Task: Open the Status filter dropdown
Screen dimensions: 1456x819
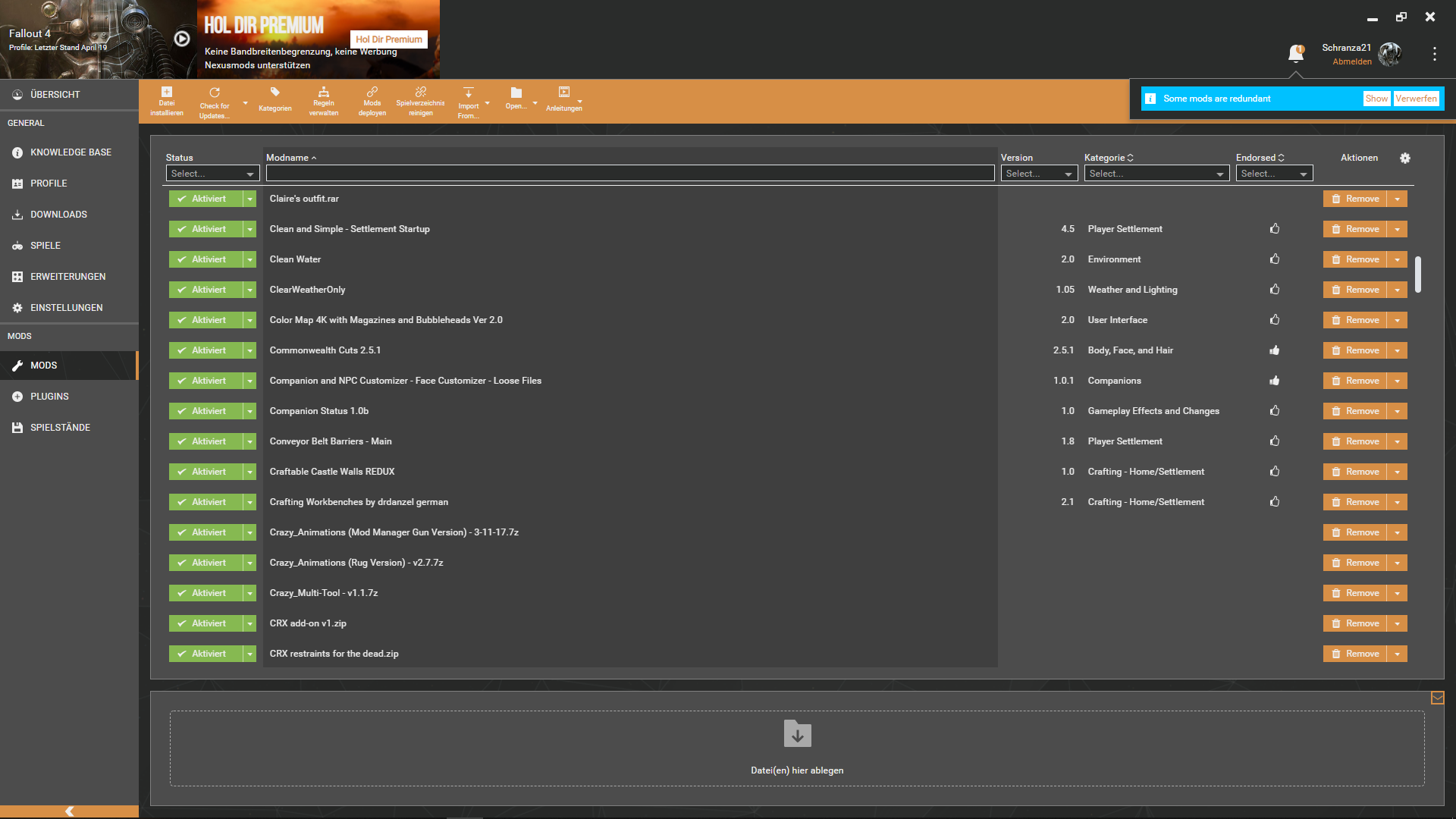Action: click(x=212, y=174)
